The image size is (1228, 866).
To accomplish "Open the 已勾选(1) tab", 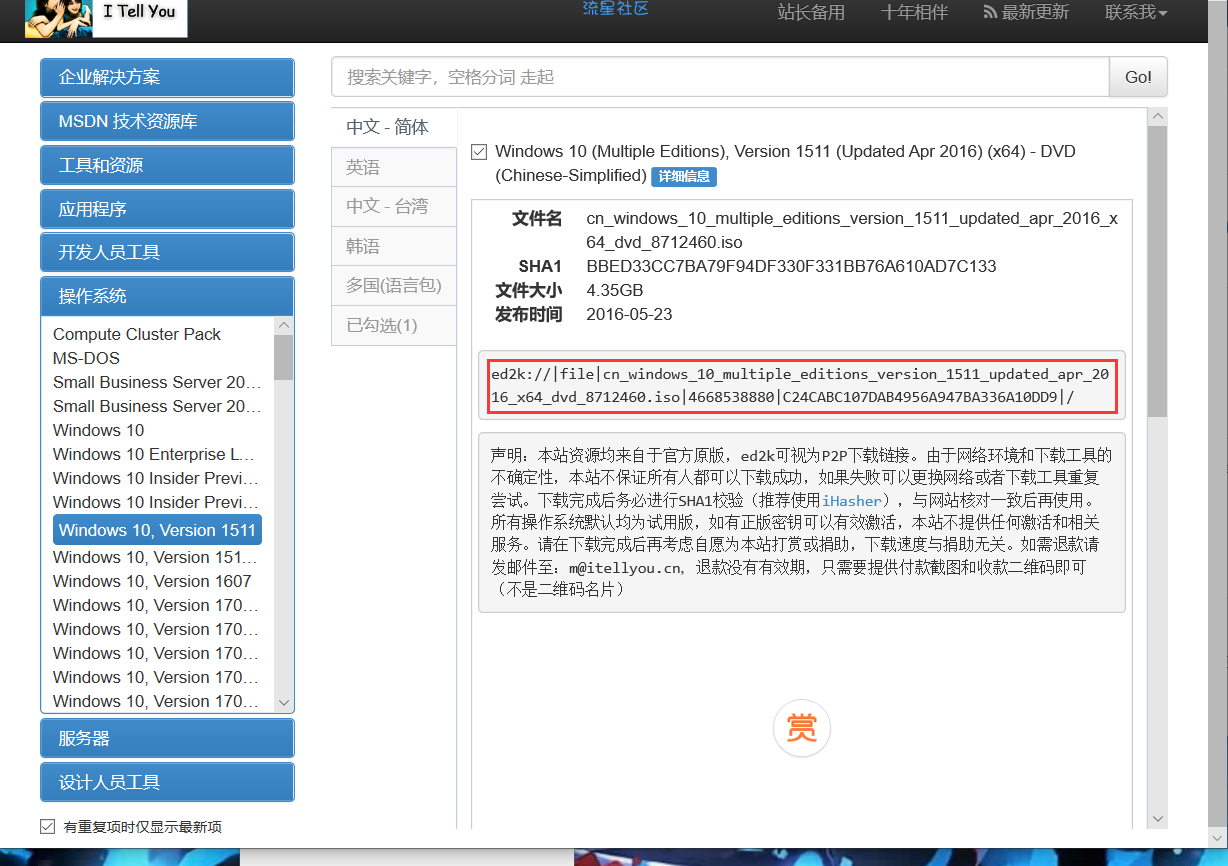I will 393,325.
